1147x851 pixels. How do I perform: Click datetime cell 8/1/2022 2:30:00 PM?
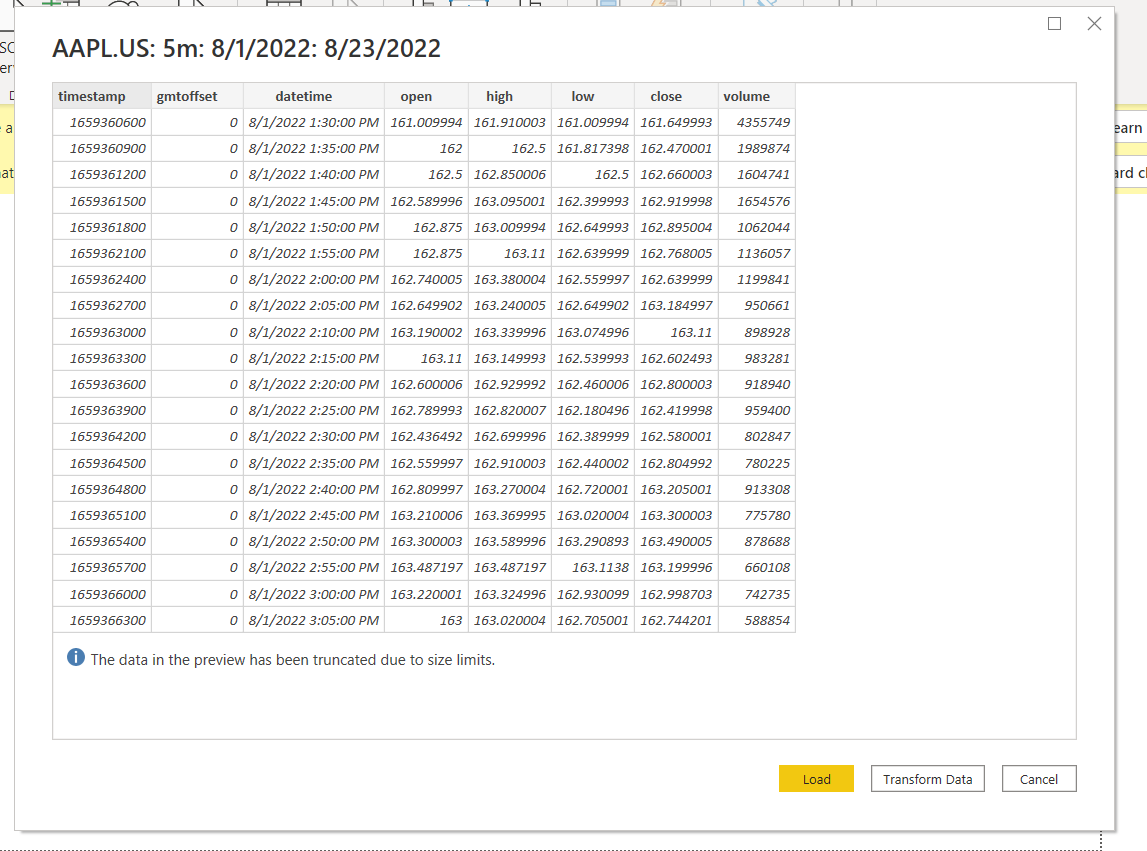(314, 436)
